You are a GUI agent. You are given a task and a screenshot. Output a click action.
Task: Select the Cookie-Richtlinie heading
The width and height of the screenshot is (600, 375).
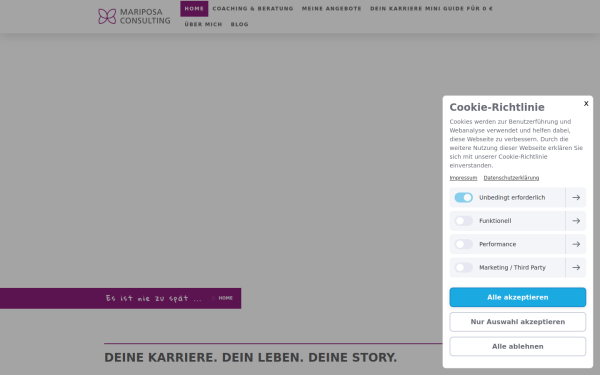click(497, 107)
